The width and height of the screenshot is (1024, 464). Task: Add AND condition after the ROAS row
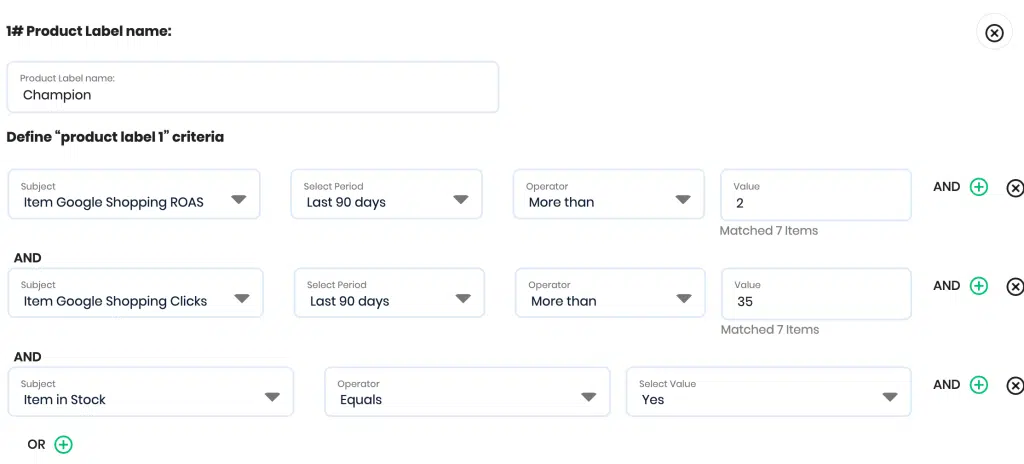(x=978, y=187)
